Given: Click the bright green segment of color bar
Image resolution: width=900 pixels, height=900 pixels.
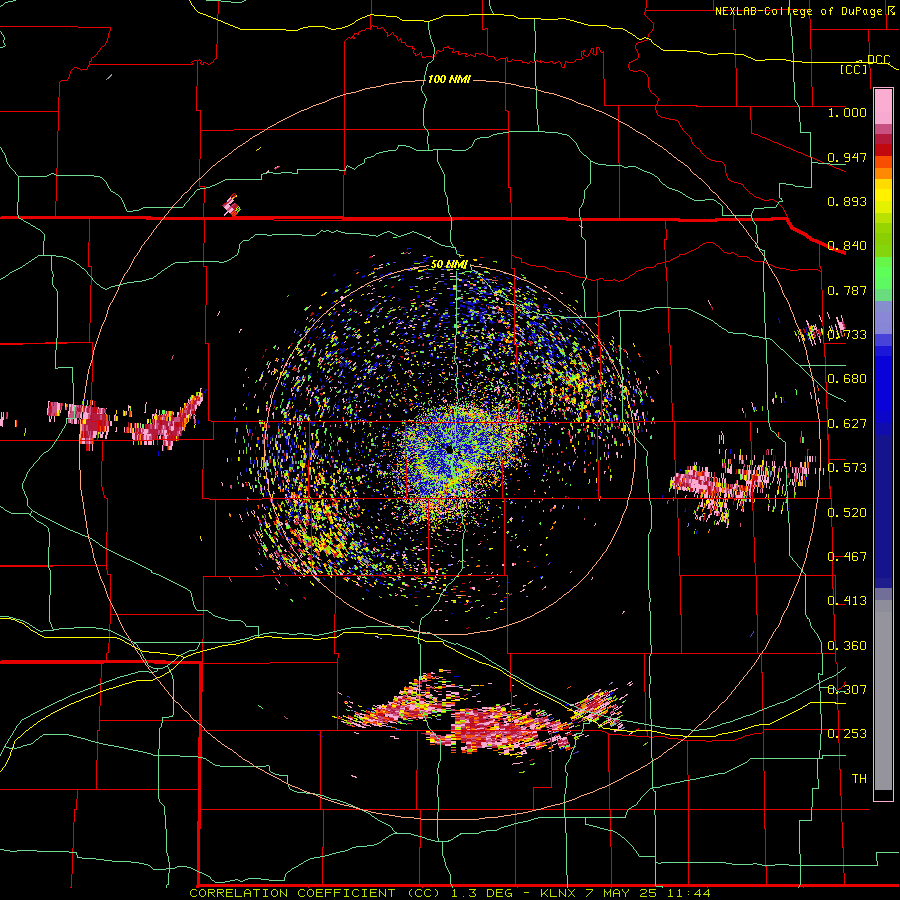Looking at the screenshot, I should pyautogui.click(x=883, y=273).
